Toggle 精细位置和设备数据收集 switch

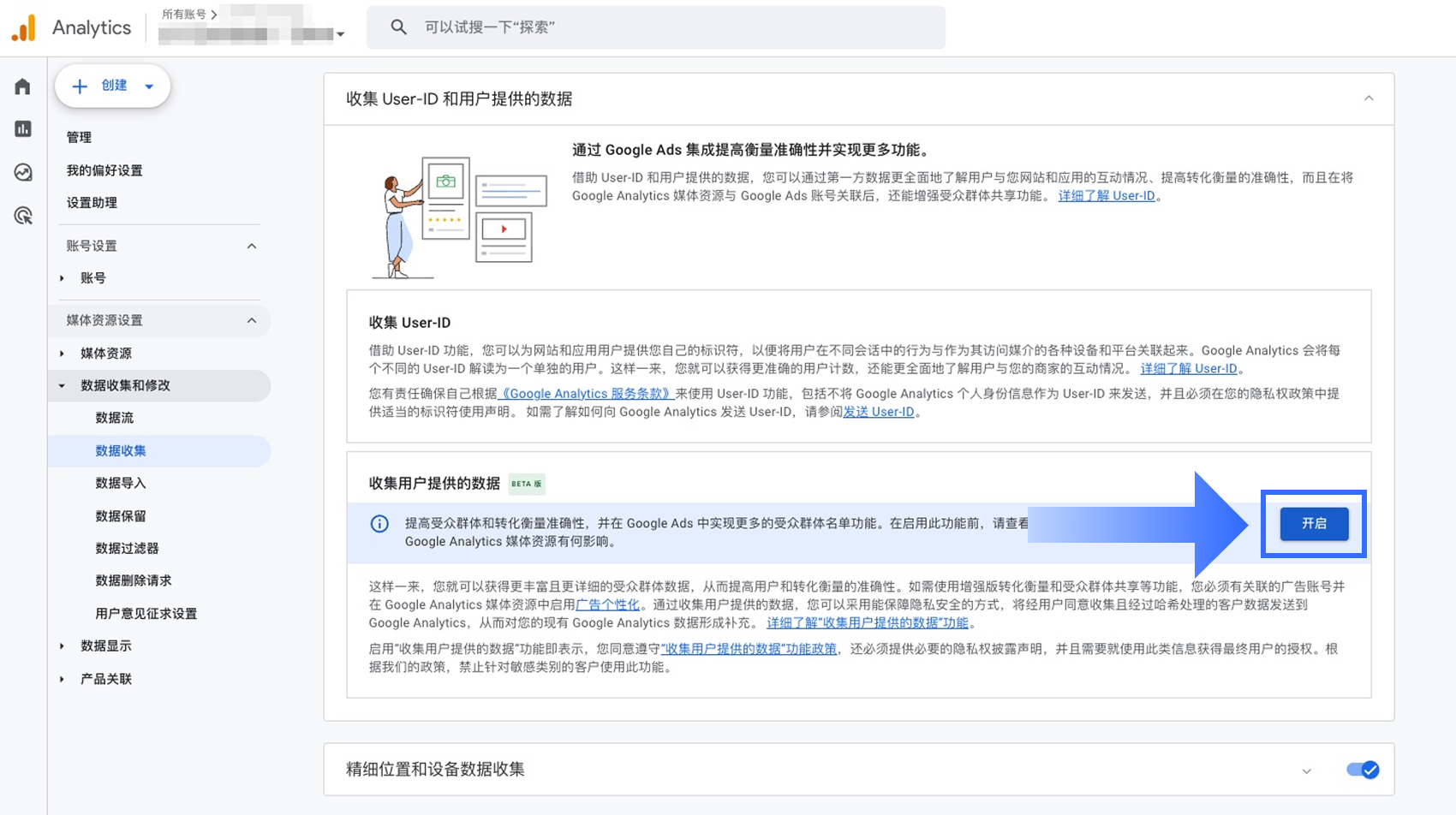pos(1362,770)
